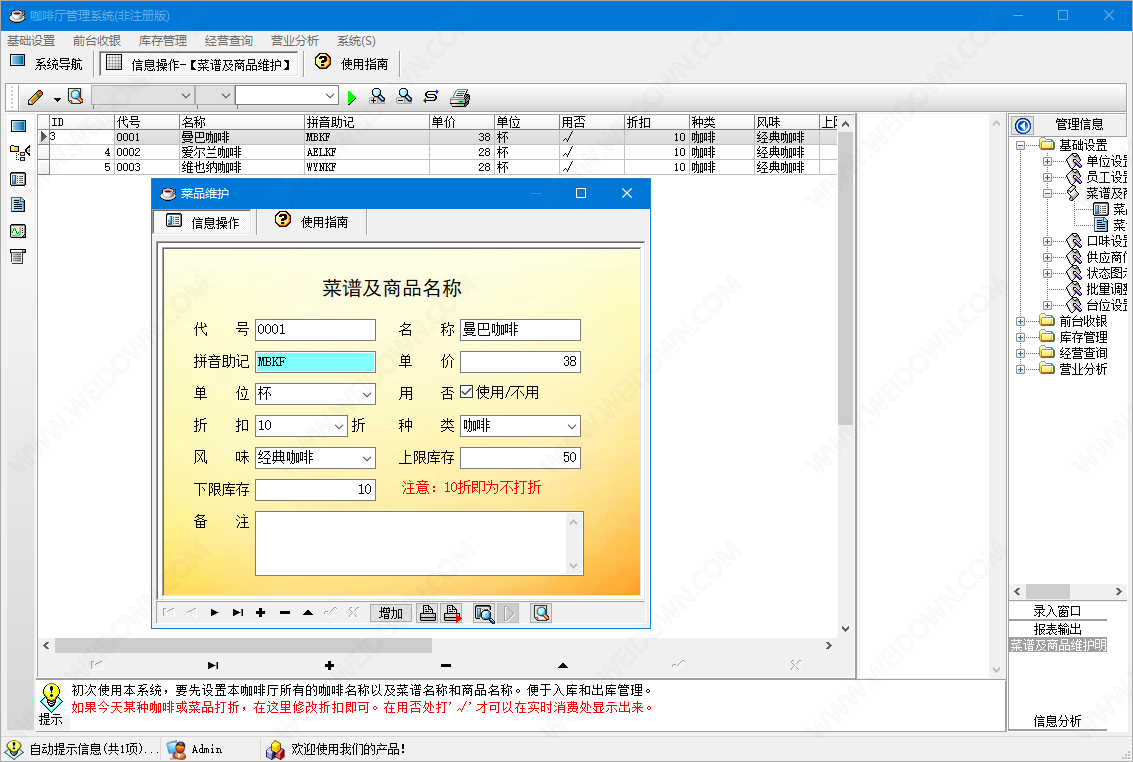The image size is (1133, 762).
Task: Expand the 前台收银 tree node
Action: point(1021,321)
